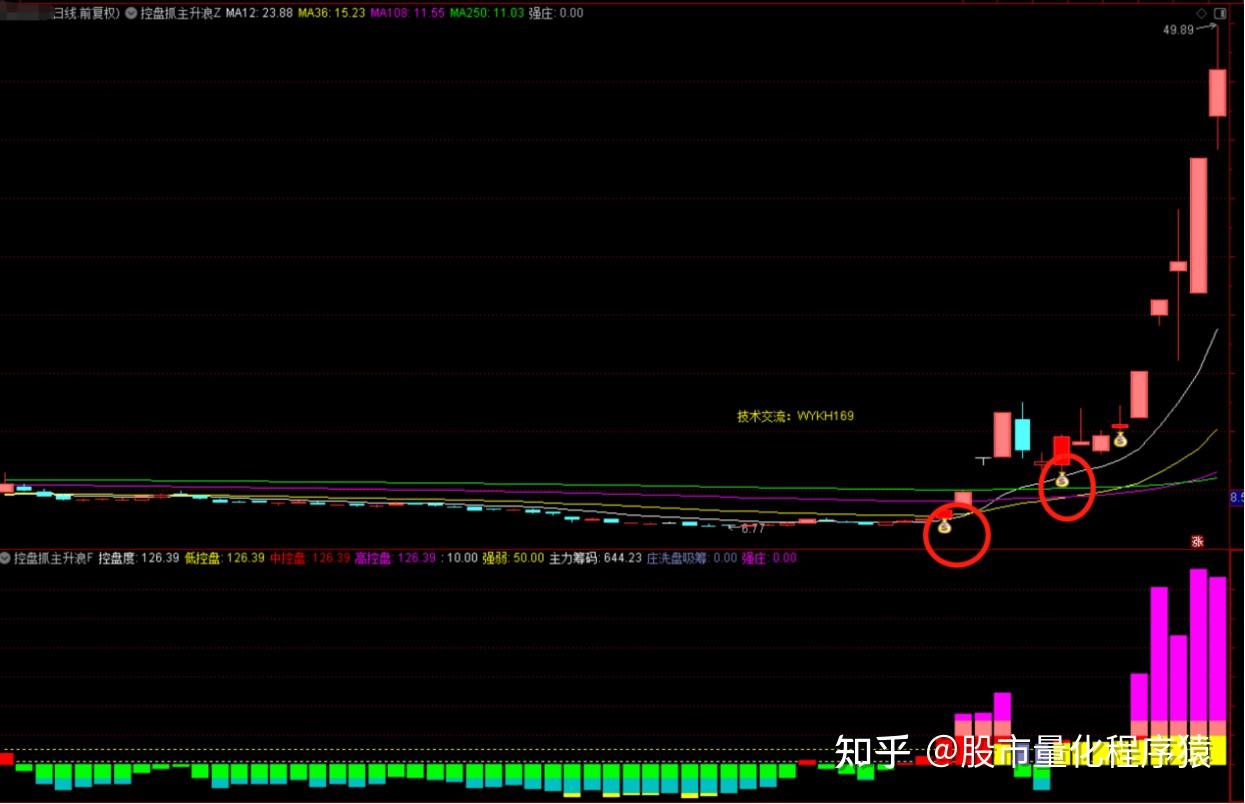Select the MA250: 11.03 label
The height and width of the screenshot is (804, 1245).
click(x=486, y=13)
